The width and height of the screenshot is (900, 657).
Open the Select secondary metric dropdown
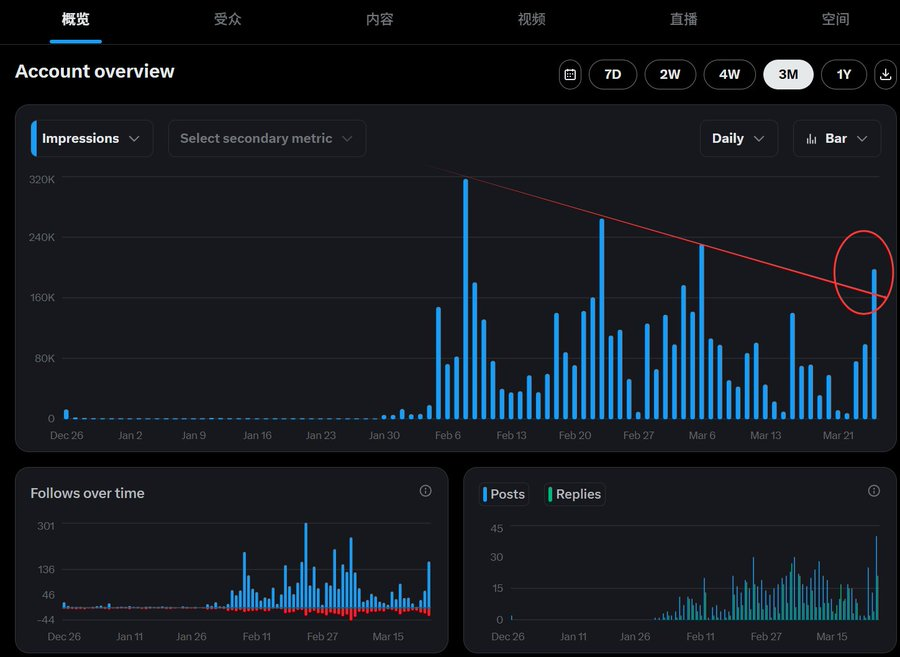(x=266, y=138)
